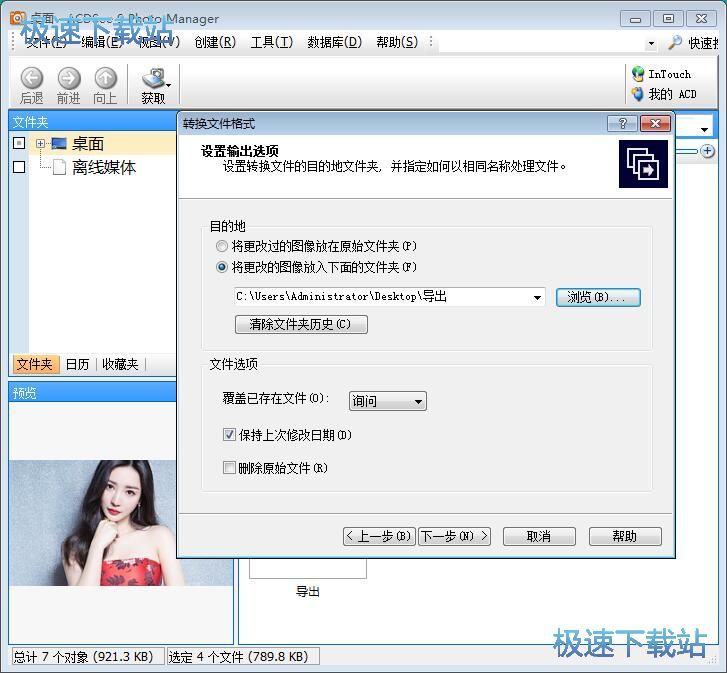Select radio option to save in original folder
727x673 pixels.
click(x=222, y=246)
